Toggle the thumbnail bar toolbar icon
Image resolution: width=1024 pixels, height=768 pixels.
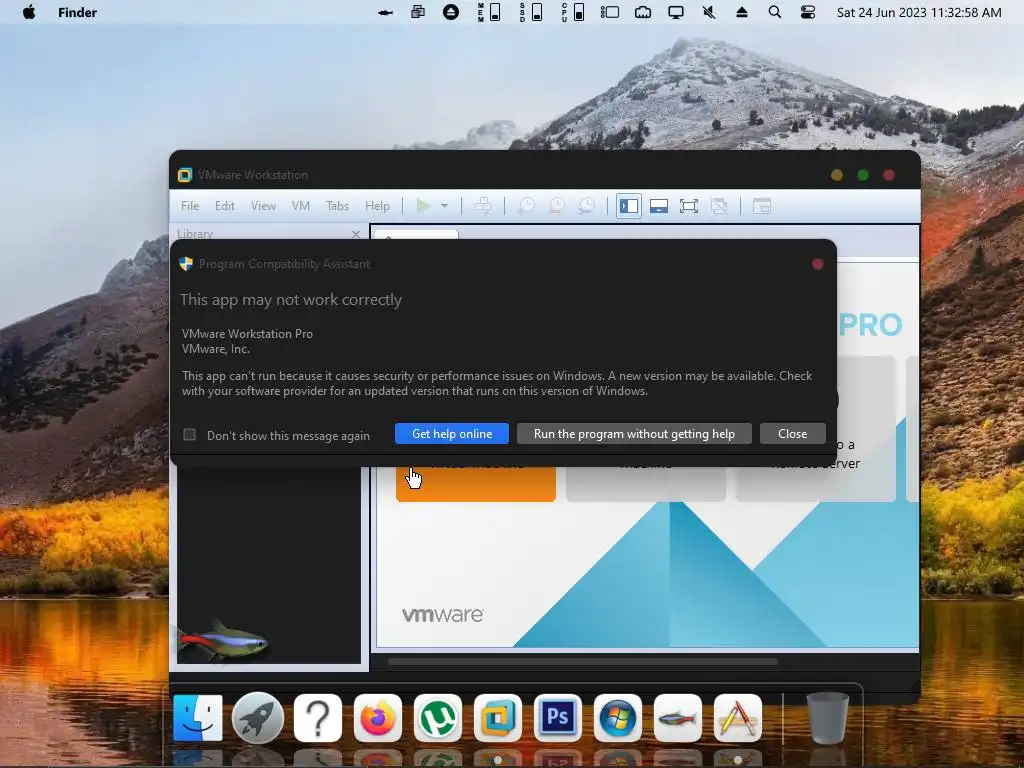[659, 206]
